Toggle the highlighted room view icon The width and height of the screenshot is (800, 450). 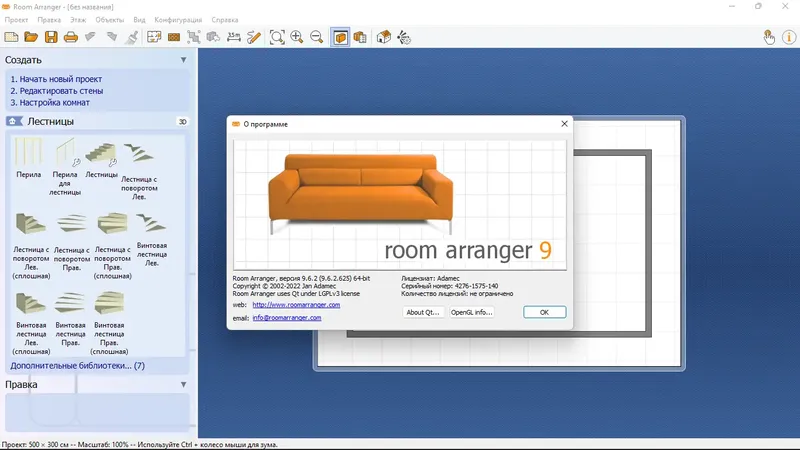tap(340, 37)
